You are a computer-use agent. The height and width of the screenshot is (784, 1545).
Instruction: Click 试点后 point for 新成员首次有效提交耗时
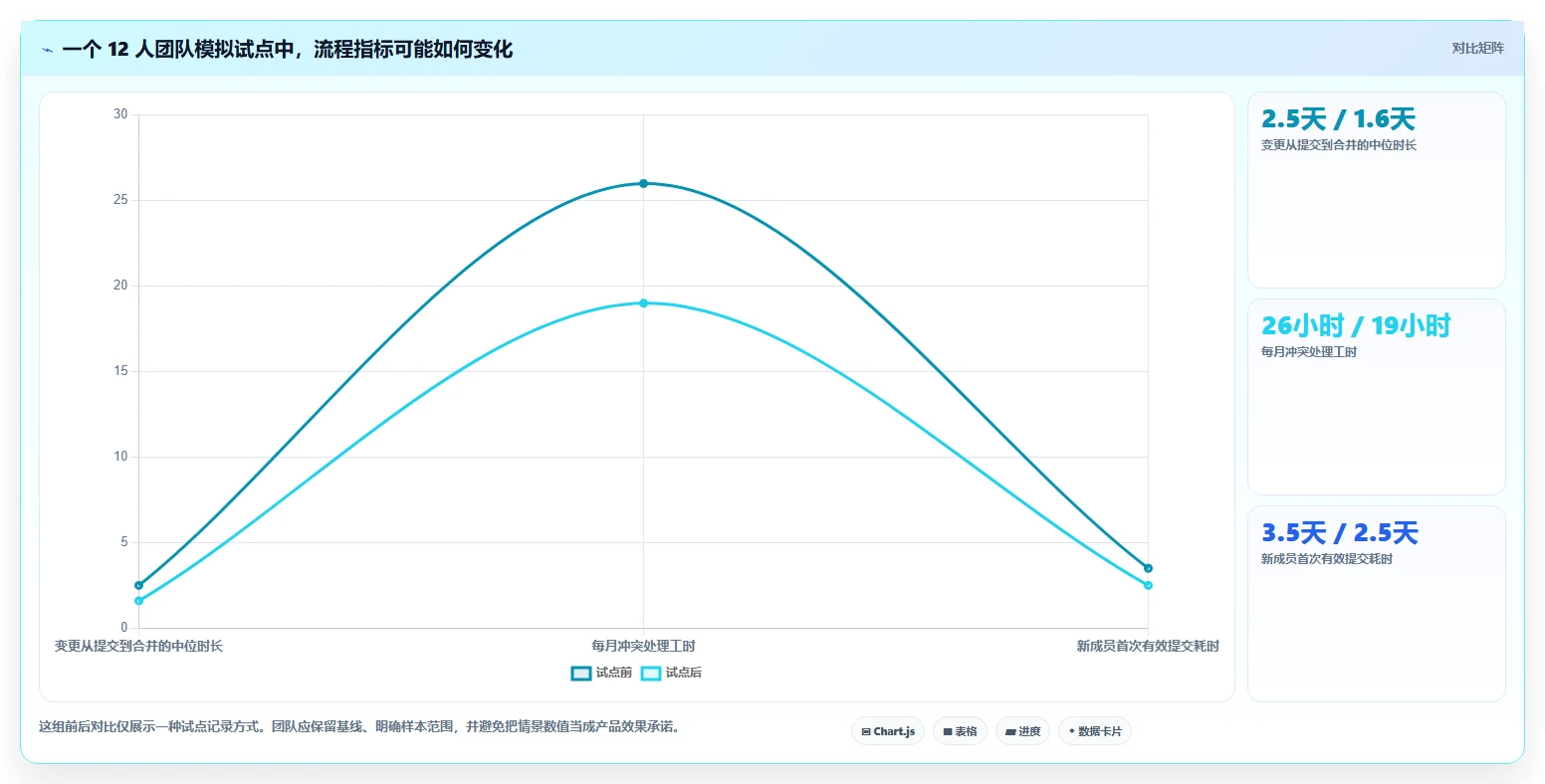click(1148, 585)
